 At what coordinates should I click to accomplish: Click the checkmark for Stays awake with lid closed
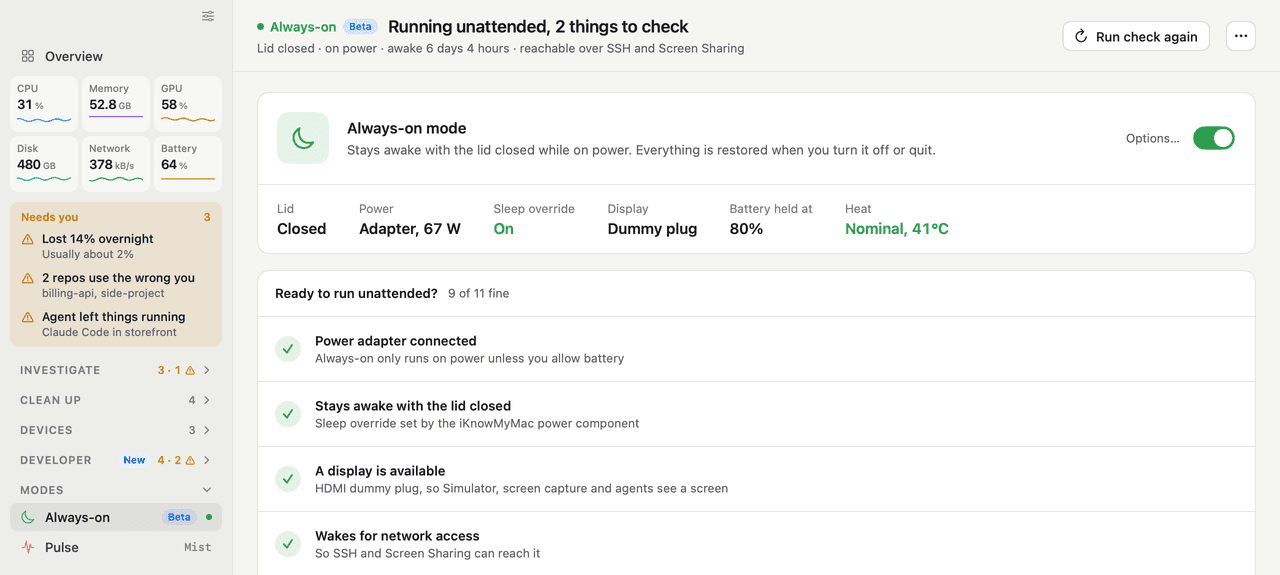(x=288, y=414)
